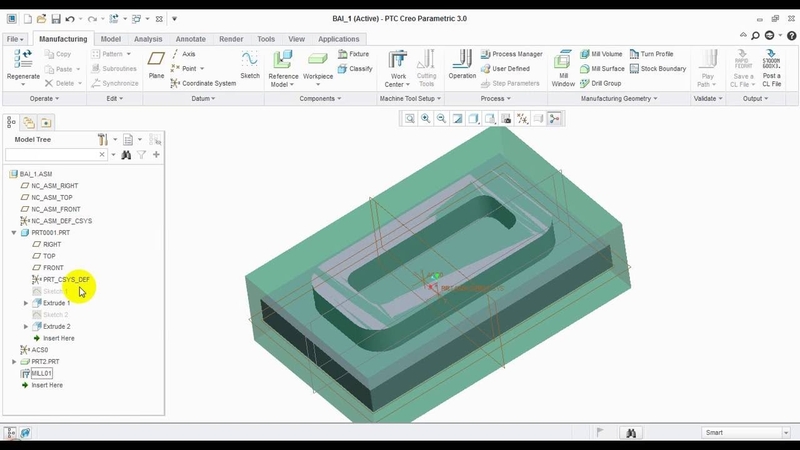
Task: Click the Mill Volume tool
Action: point(601,54)
